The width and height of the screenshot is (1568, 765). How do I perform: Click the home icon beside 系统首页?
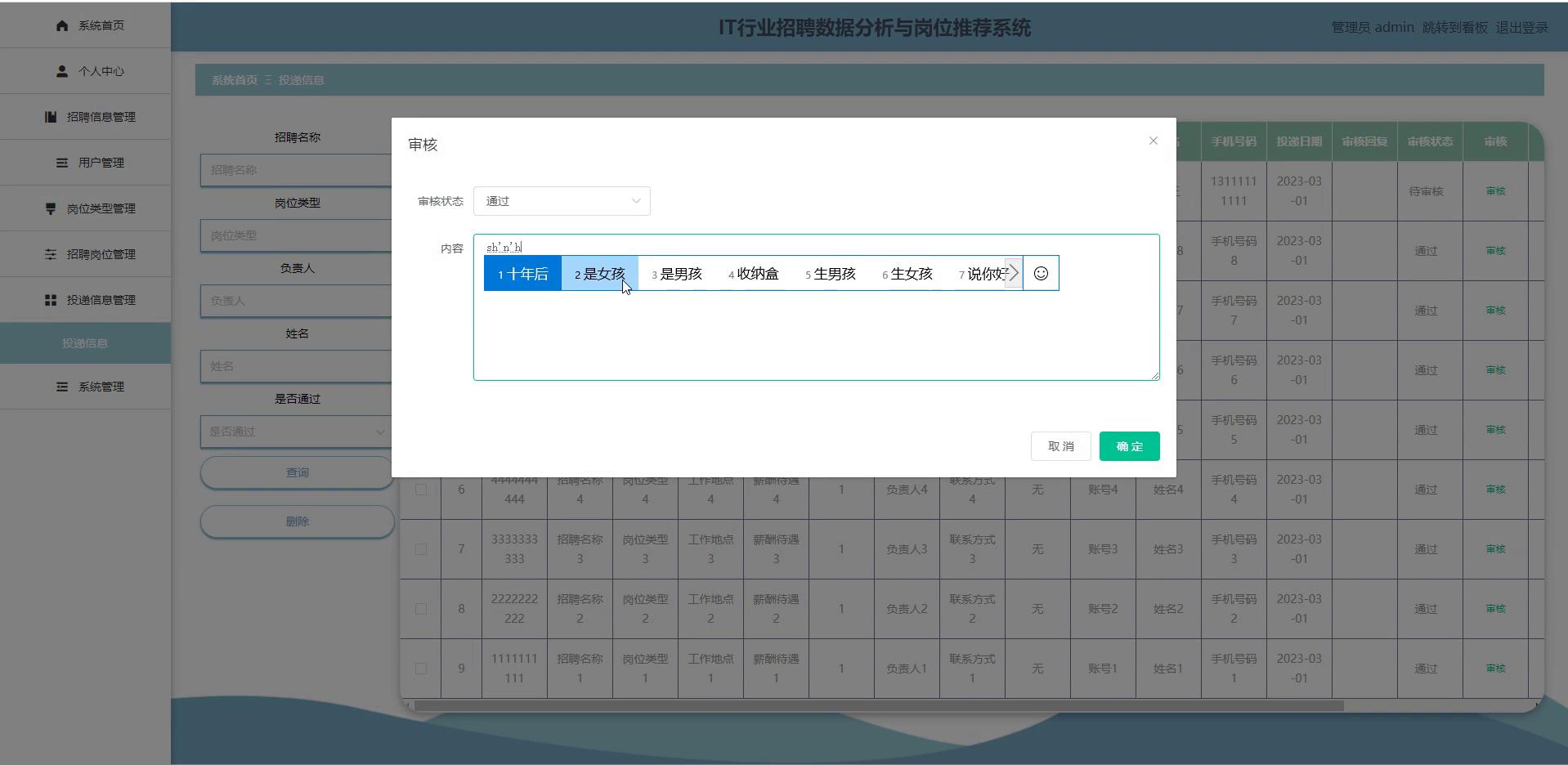pos(62,25)
